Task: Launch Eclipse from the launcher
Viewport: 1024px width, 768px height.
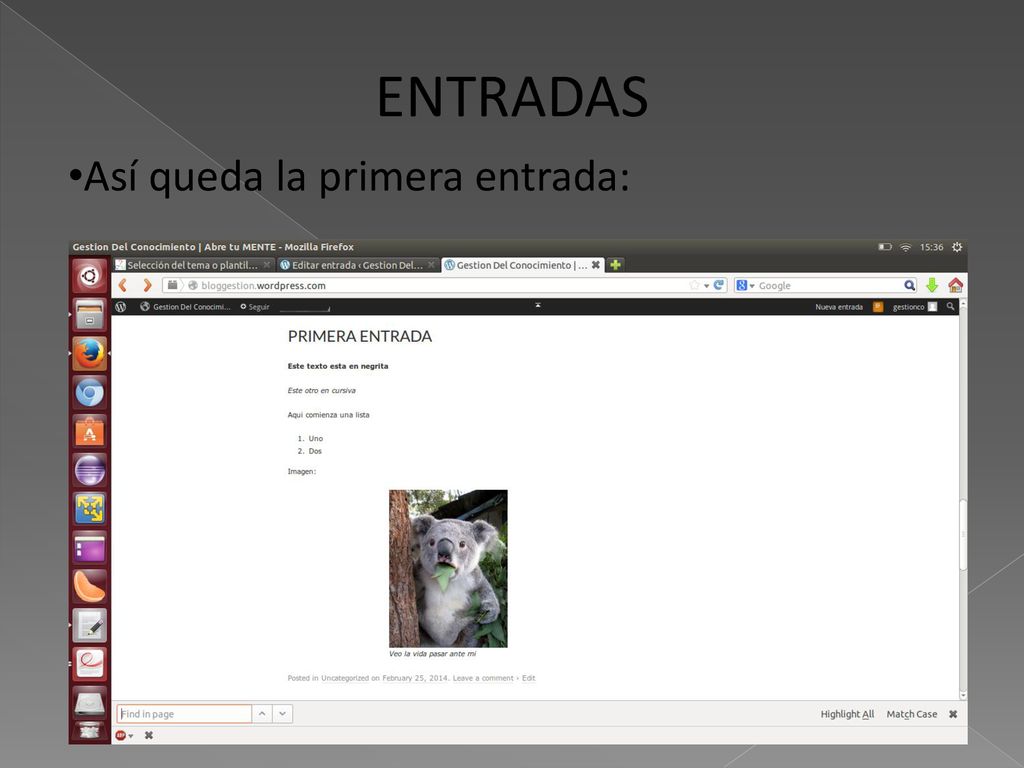Action: [x=89, y=470]
